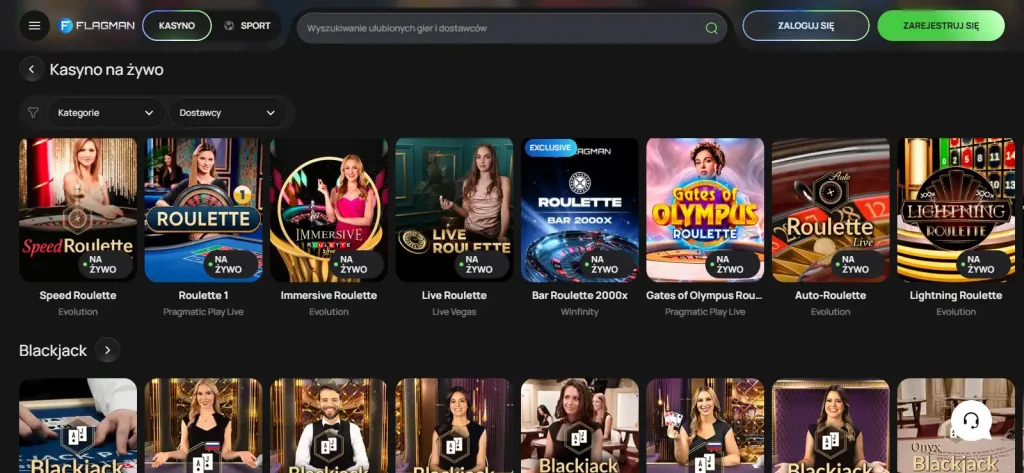Image resolution: width=1024 pixels, height=473 pixels.
Task: Click Pragmatic Play Live under Roulette 1
Action: click(x=203, y=312)
